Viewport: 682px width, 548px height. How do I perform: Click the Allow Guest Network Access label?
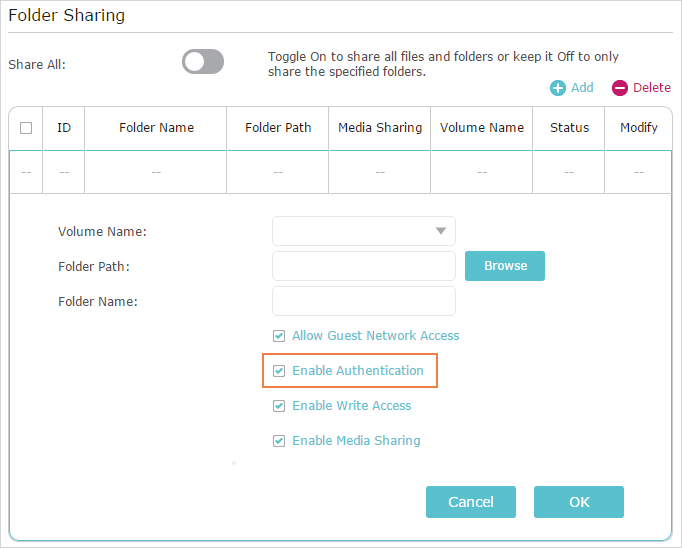click(x=375, y=336)
